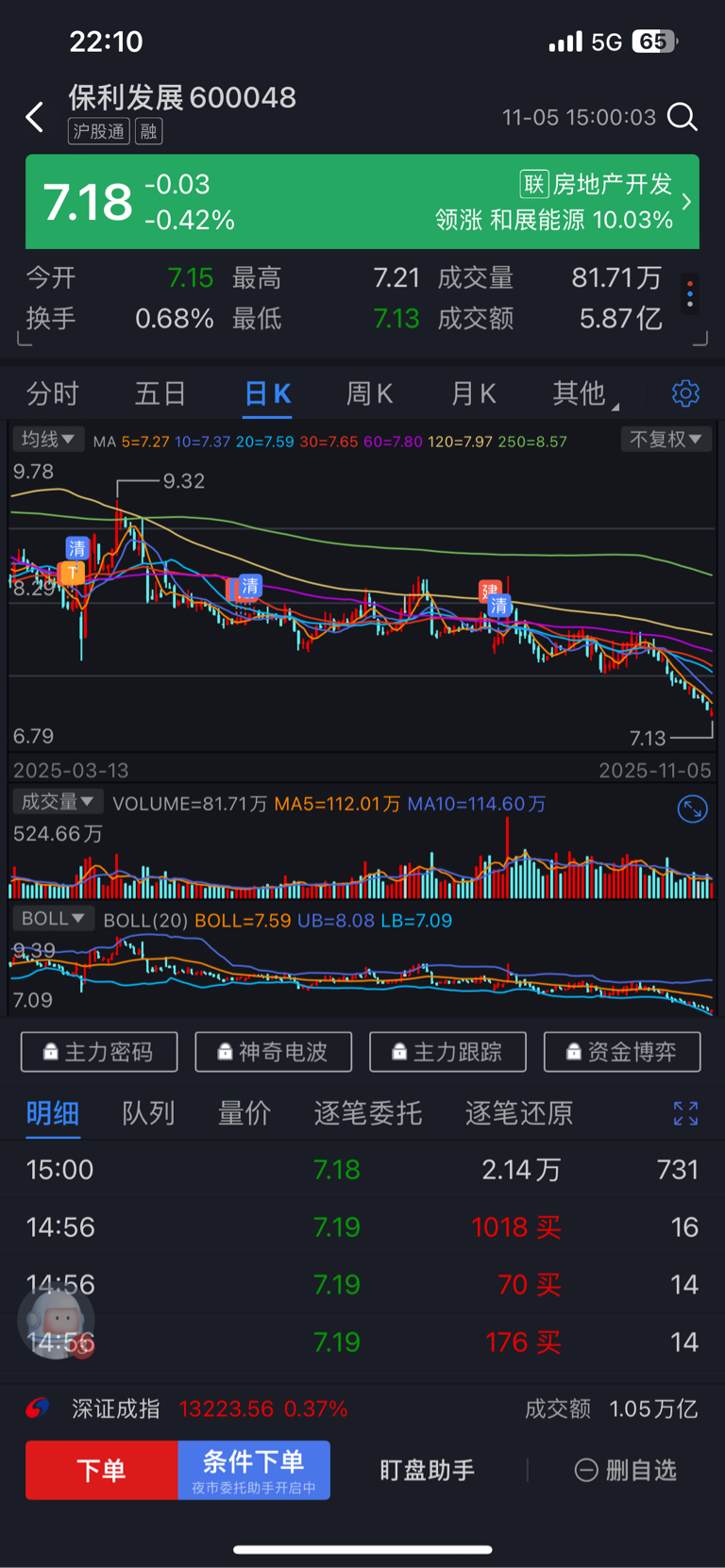Switch to the 五日 chart tab
Screen dimensions: 725x1568
pyautogui.click(x=160, y=393)
